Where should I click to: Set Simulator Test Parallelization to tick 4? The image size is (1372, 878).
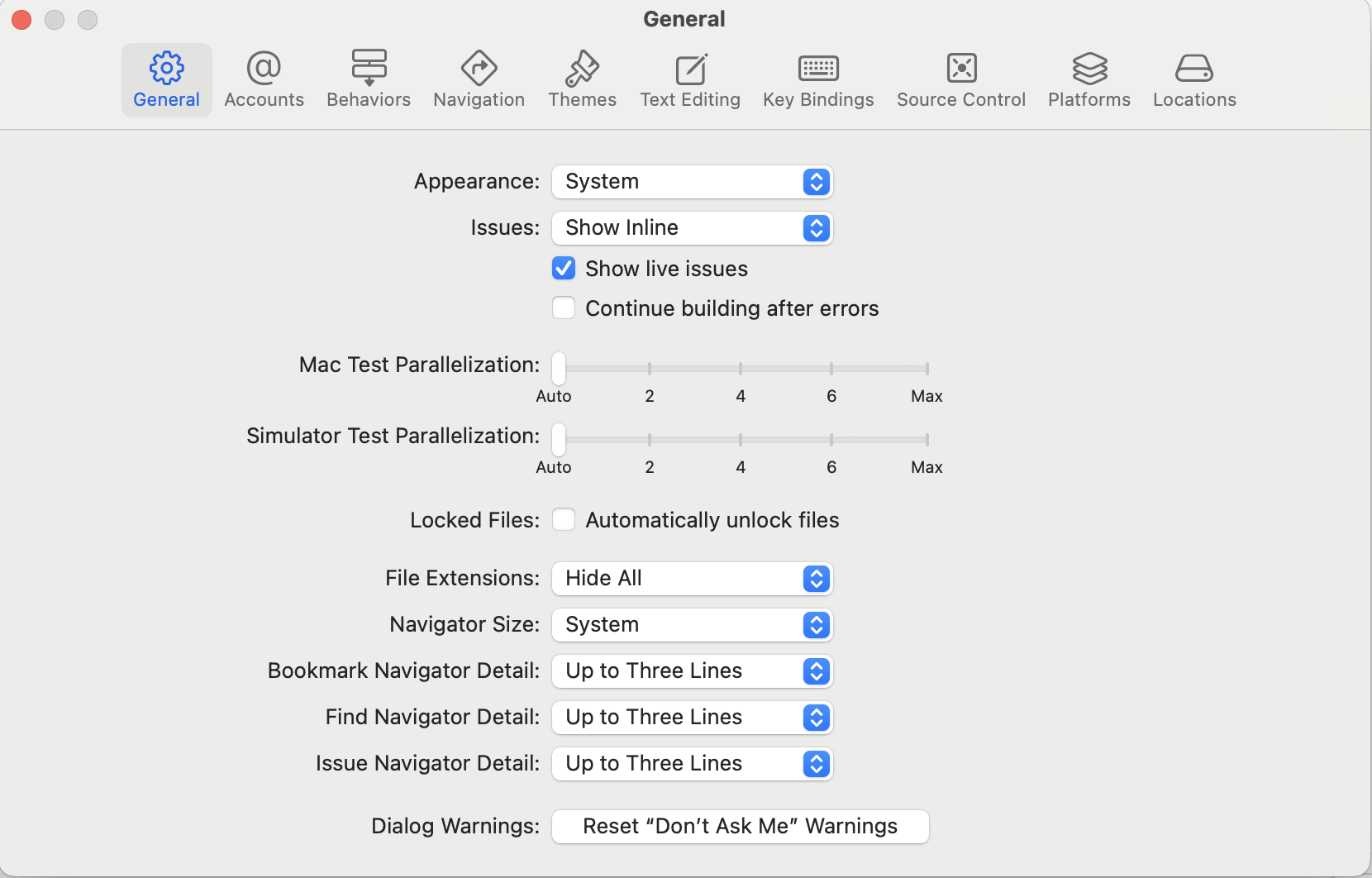(741, 439)
